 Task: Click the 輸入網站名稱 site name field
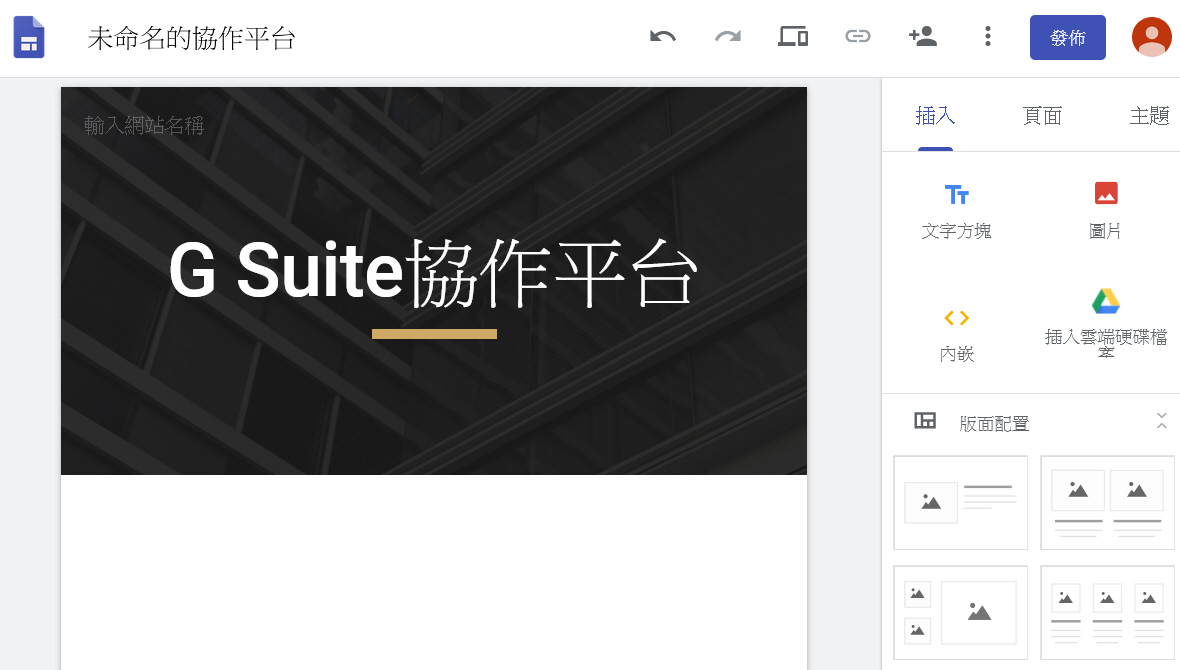click(x=144, y=125)
